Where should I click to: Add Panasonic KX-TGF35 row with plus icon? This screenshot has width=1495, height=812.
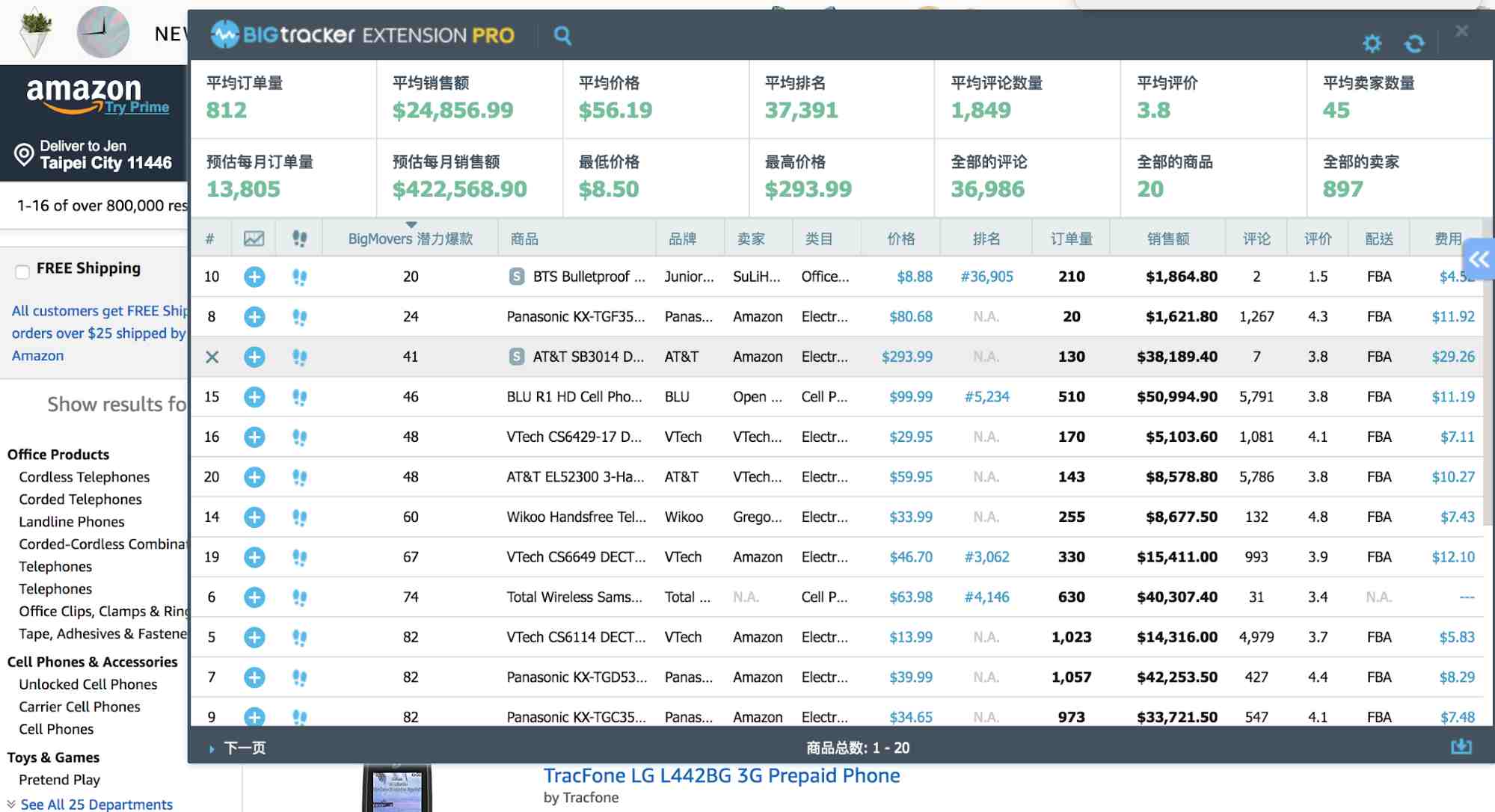tap(254, 317)
